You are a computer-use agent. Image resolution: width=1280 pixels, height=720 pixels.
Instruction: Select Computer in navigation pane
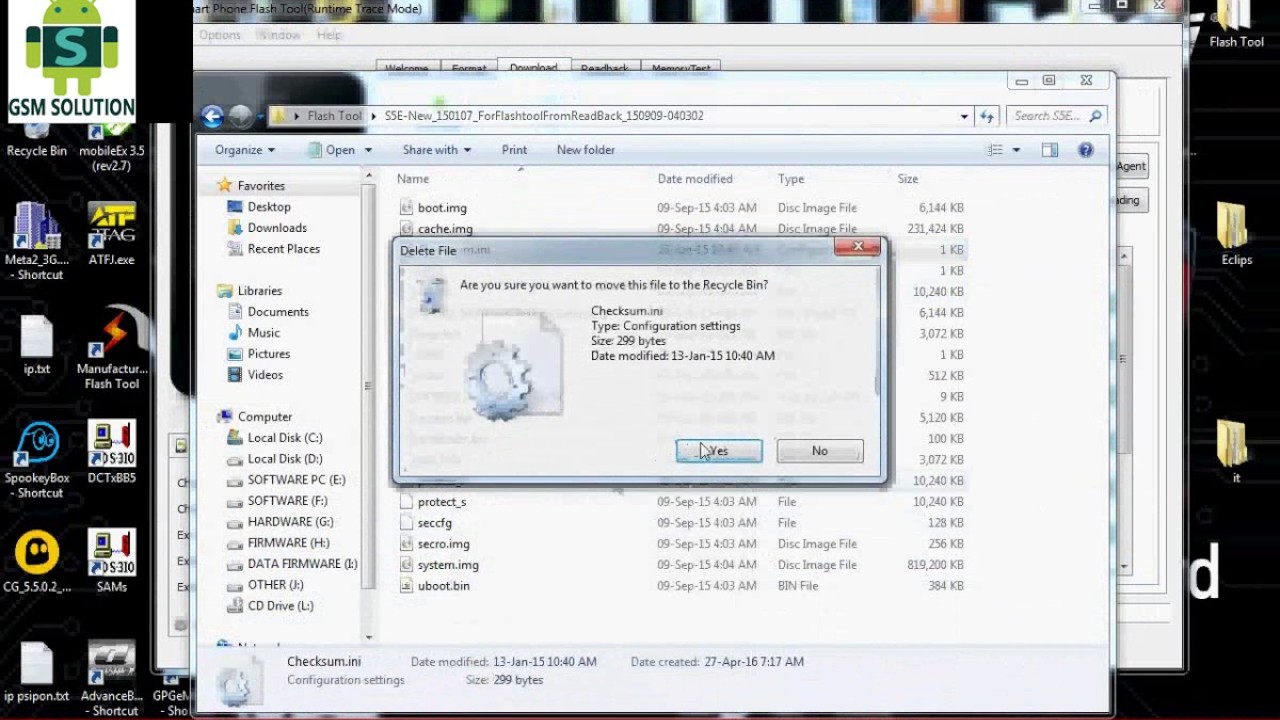[265, 417]
